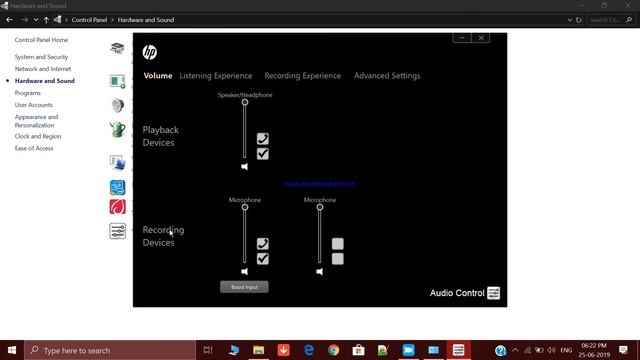Viewport: 640px width, 360px height.
Task: Open Appearance and Personalization category
Action: (36, 121)
